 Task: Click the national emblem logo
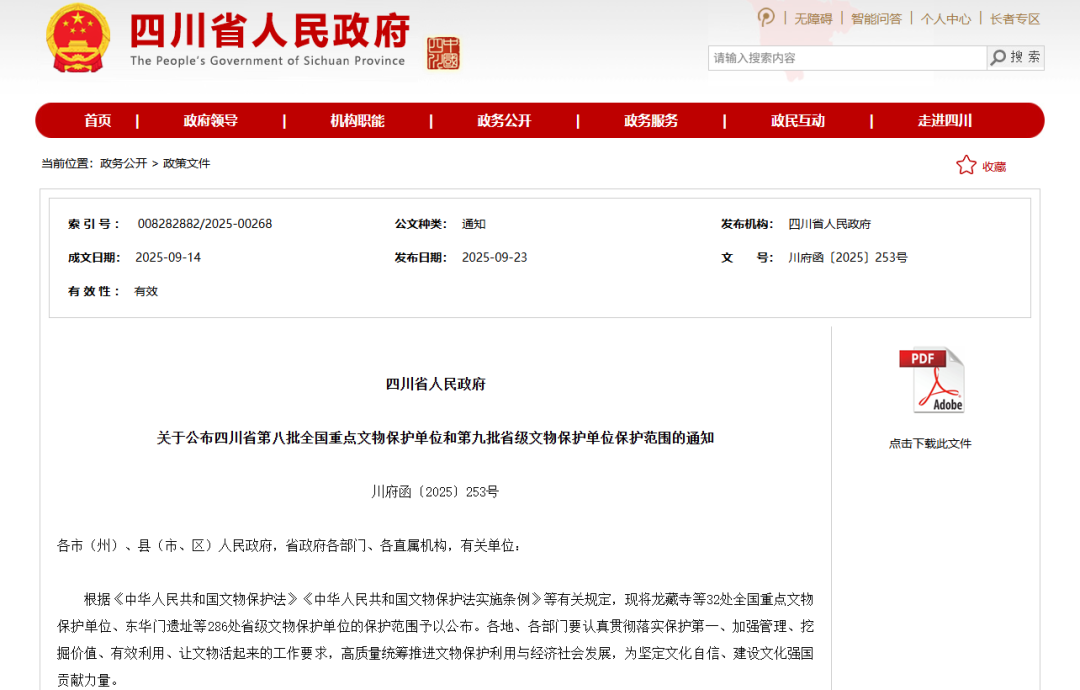(78, 39)
